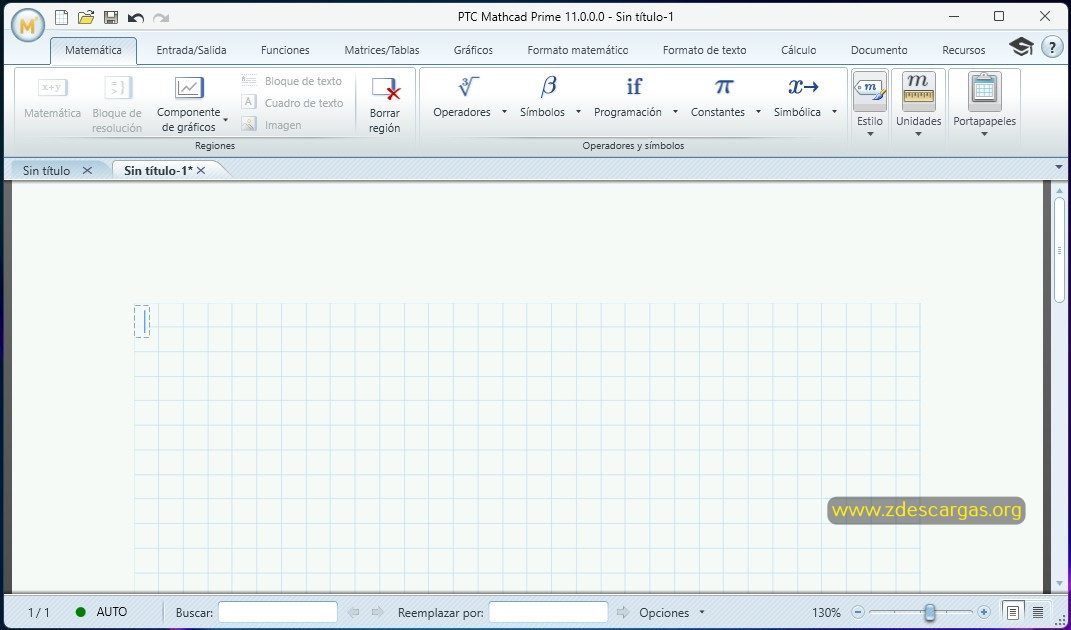
Task: Close the Sin título worksheet tab
Action: 87,170
